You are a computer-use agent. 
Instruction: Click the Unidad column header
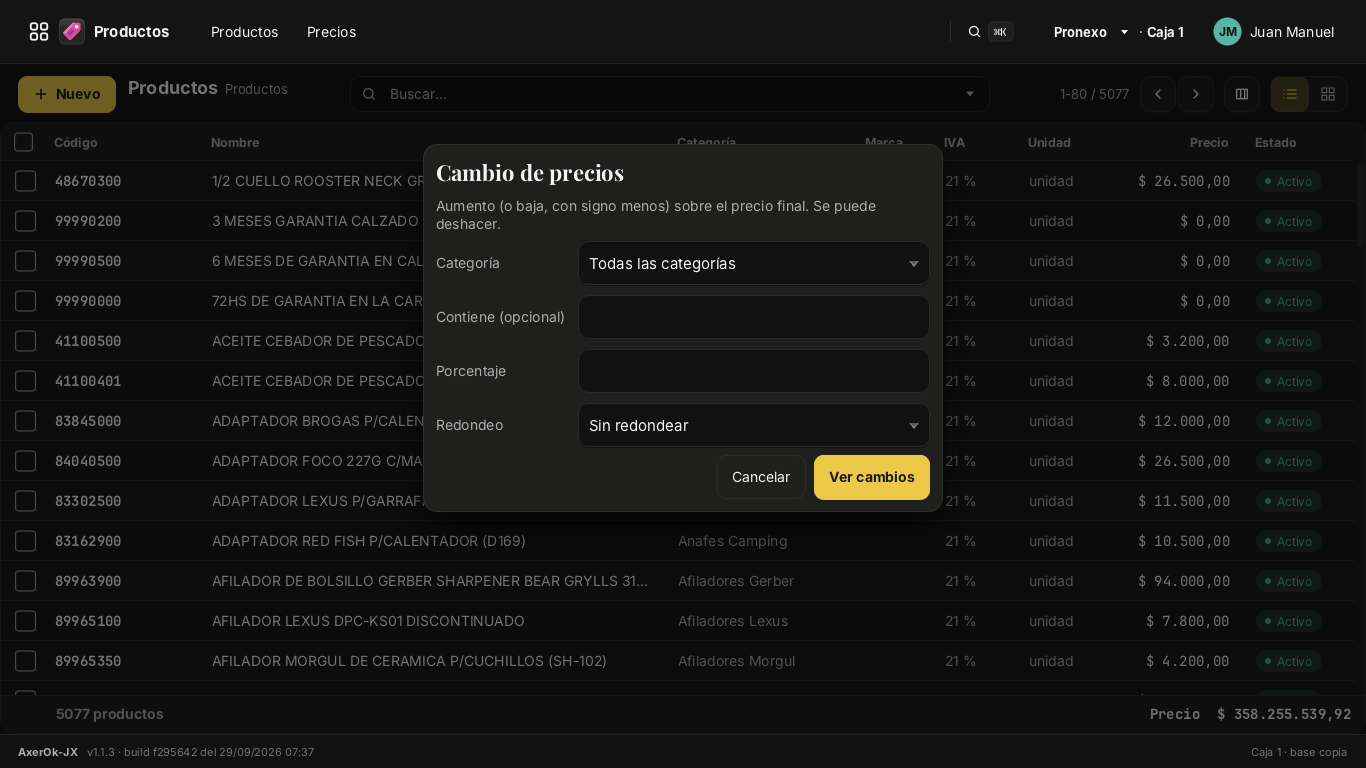(1049, 143)
